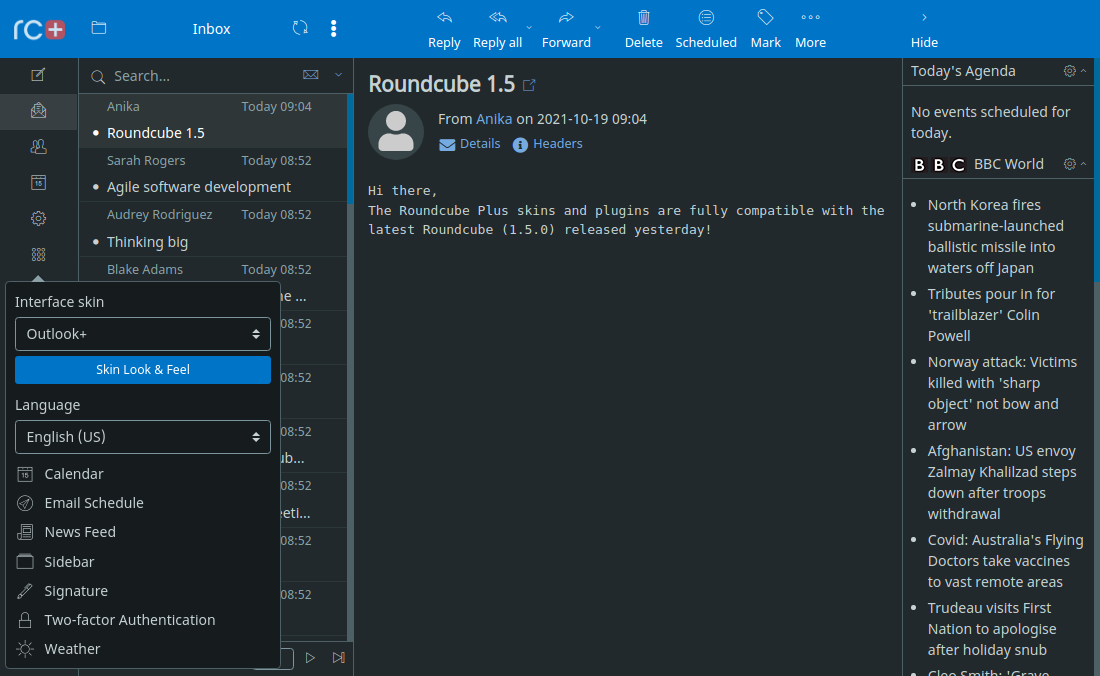The image size is (1100, 676).
Task: Collapse the Today's Agenda panel
Action: (1083, 71)
